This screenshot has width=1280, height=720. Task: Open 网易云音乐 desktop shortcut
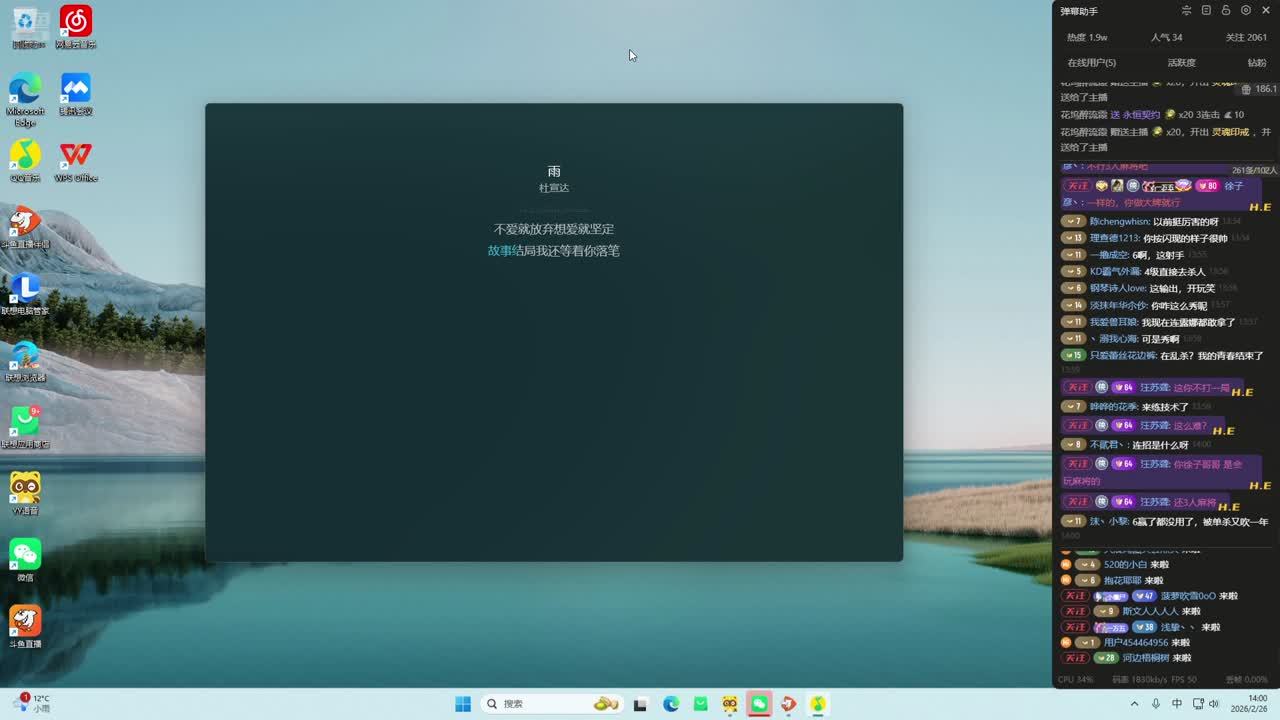pos(76,27)
